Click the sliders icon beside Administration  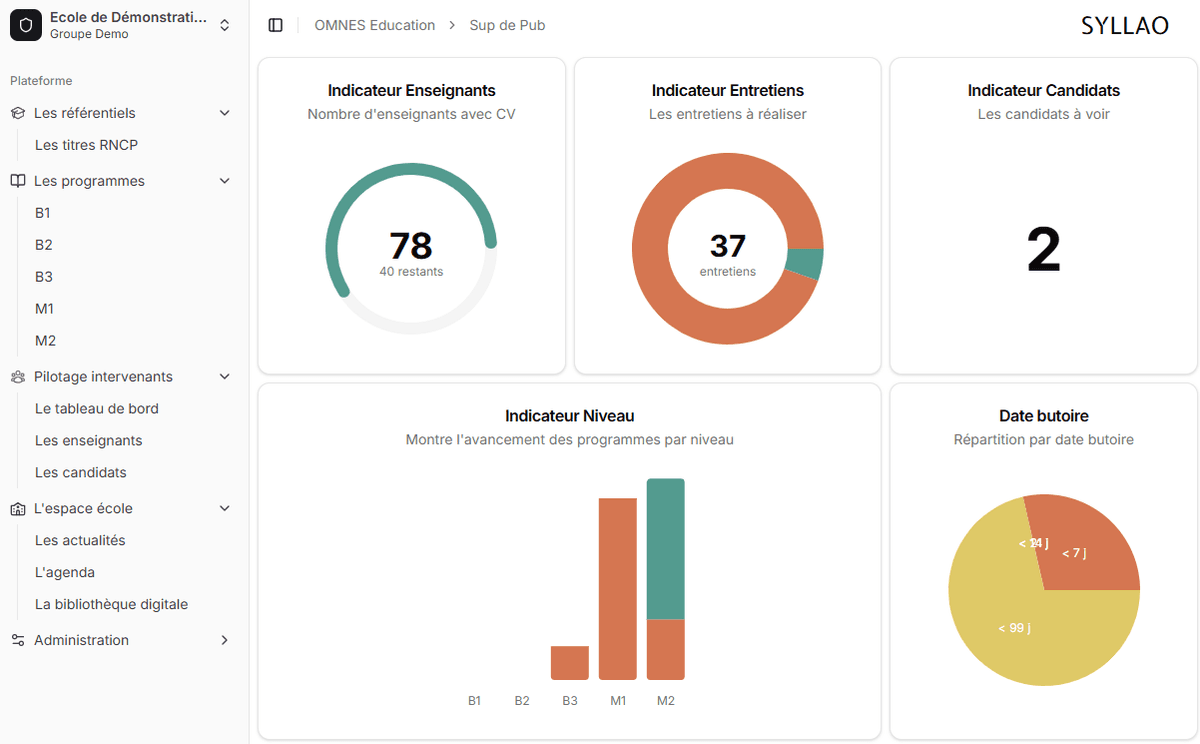tap(18, 640)
